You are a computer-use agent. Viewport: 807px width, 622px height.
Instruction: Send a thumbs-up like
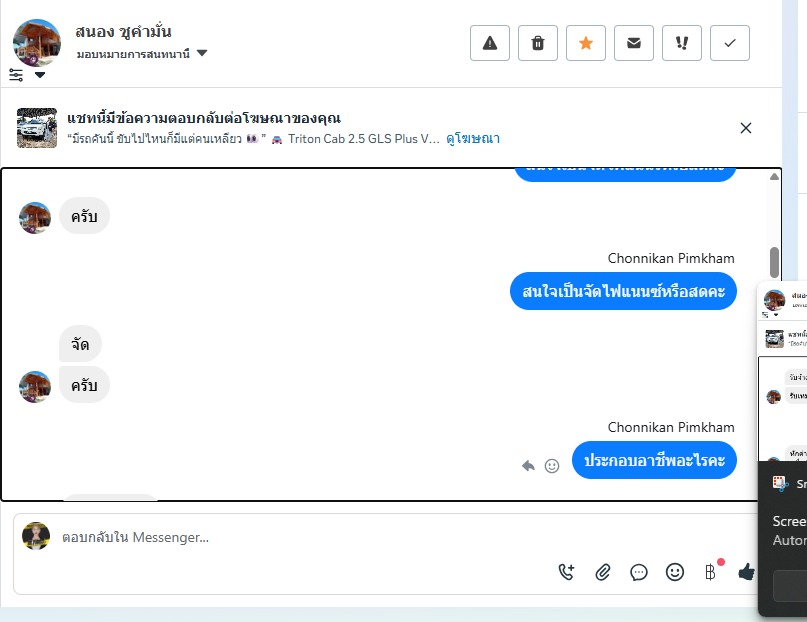pyautogui.click(x=746, y=572)
